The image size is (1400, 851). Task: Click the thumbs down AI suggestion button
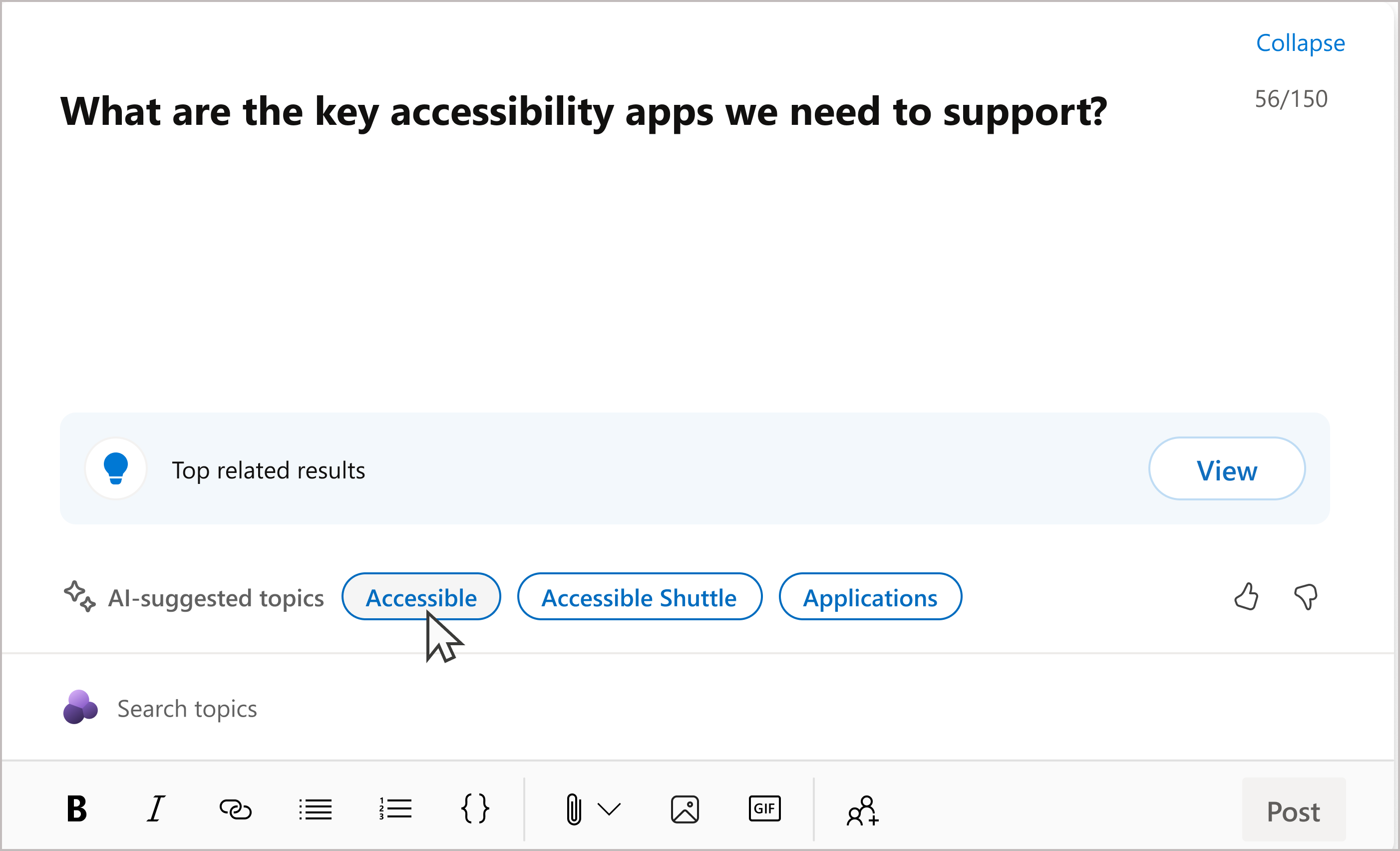(1307, 597)
